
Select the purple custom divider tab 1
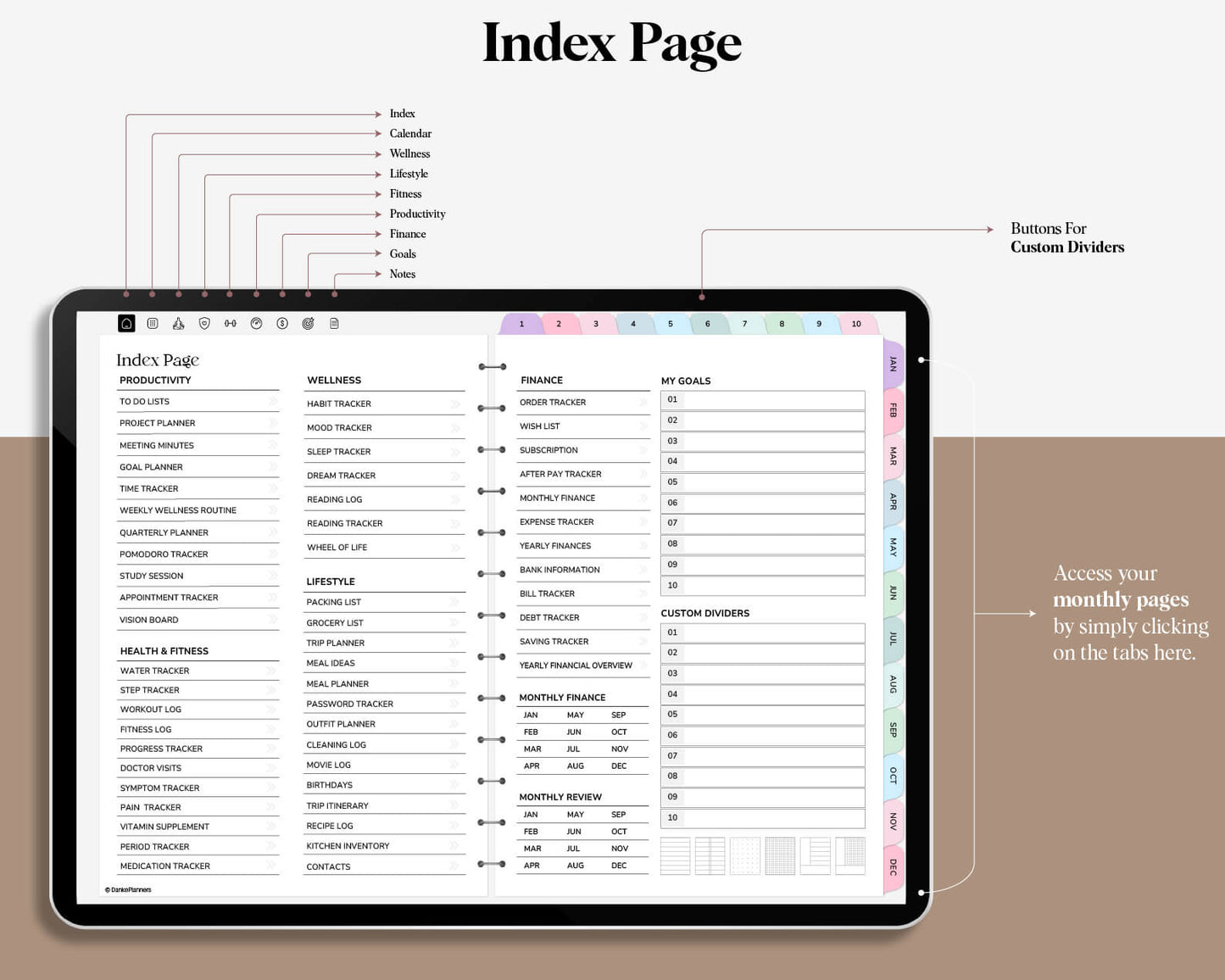[x=521, y=324]
